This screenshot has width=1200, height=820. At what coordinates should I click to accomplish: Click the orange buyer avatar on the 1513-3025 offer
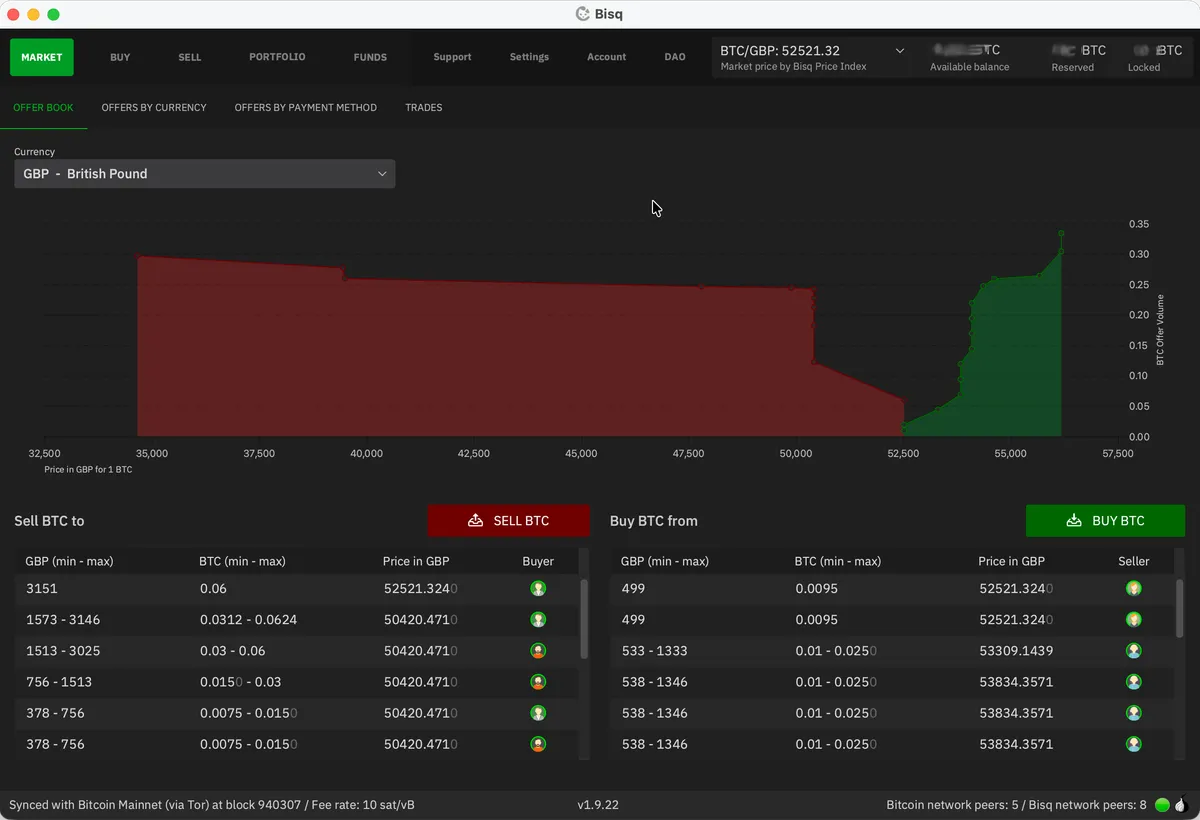(x=538, y=650)
